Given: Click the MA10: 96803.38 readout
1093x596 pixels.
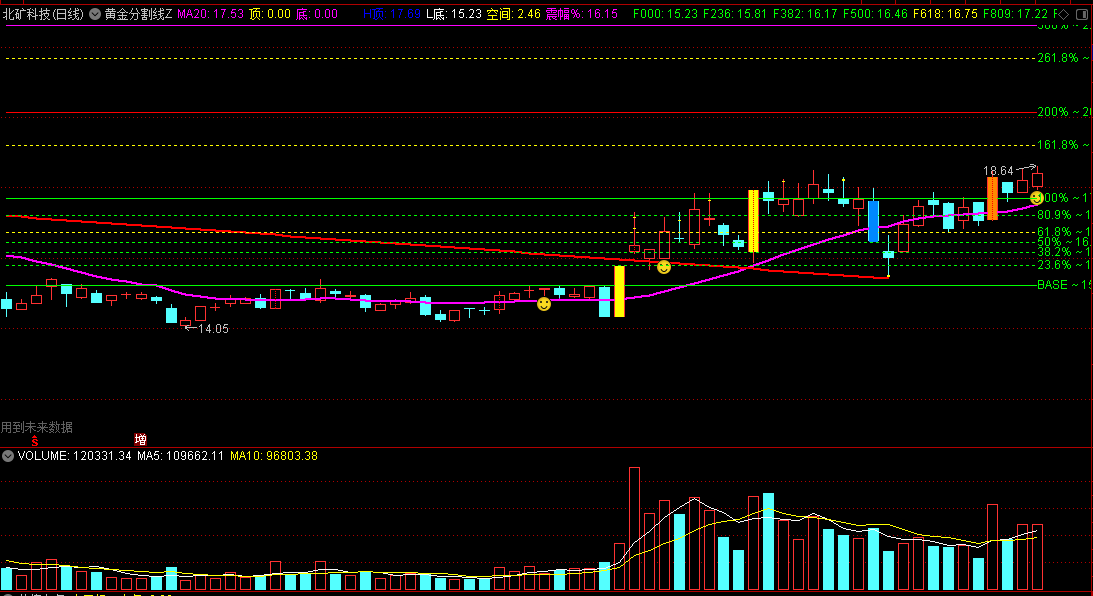Looking at the screenshot, I should (274, 456).
